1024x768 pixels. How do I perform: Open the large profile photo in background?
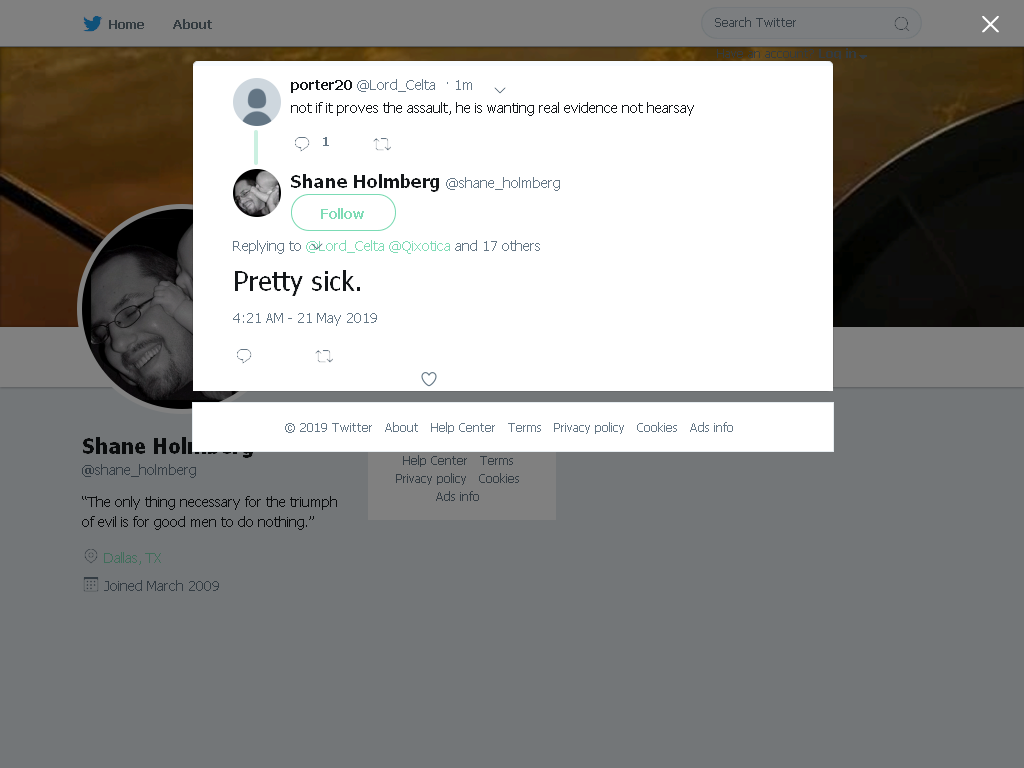(x=136, y=308)
